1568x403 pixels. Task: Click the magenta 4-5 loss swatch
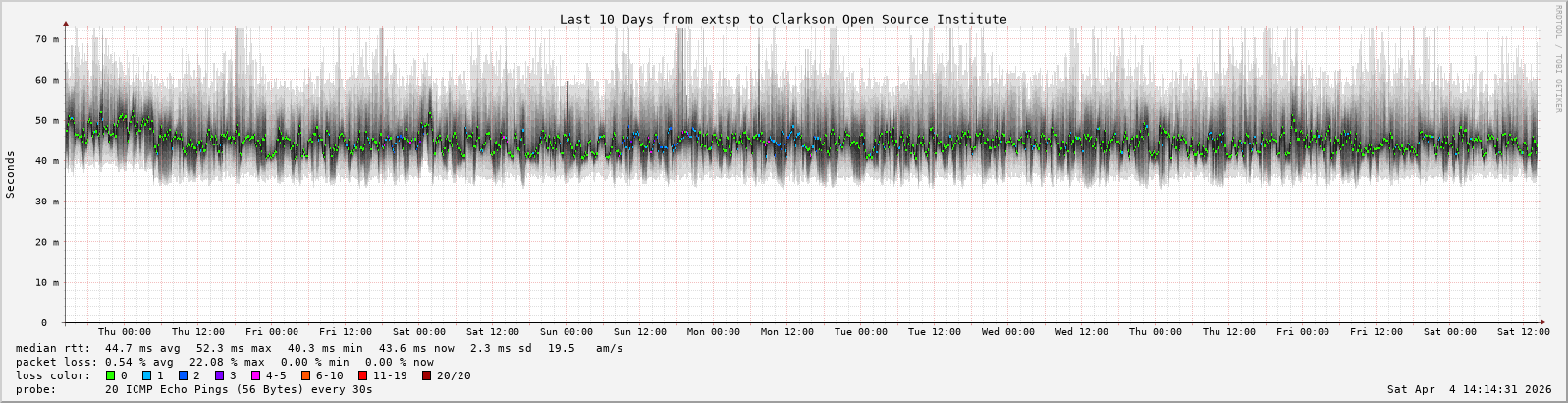click(255, 375)
